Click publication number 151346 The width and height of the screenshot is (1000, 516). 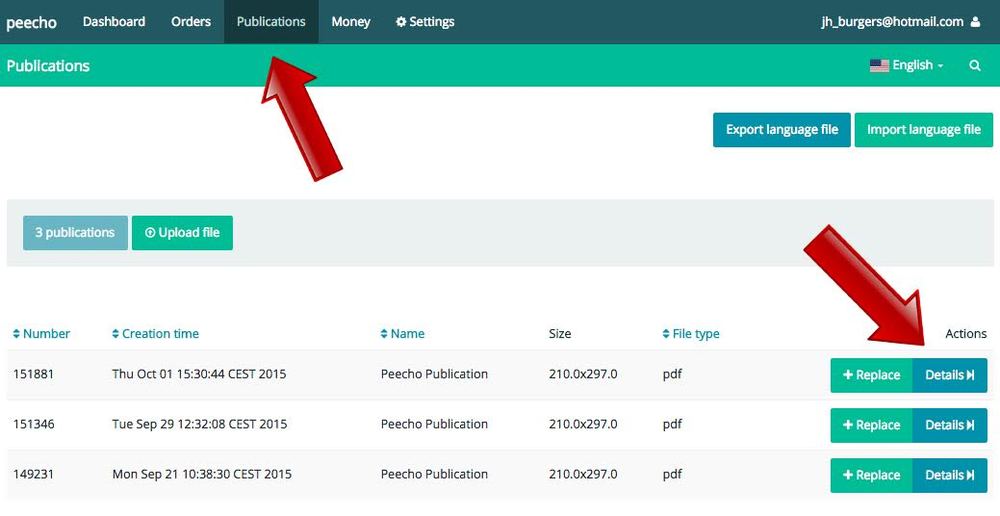click(33, 424)
